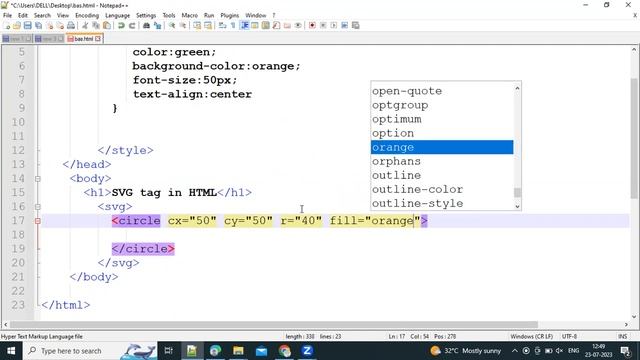Start macro recording with red button
This screenshot has height=360, width=640.
312,25
